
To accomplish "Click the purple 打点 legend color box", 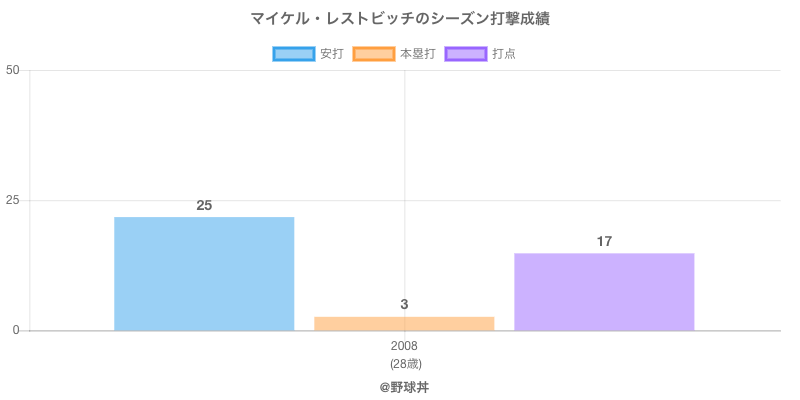I will (x=465, y=54).
